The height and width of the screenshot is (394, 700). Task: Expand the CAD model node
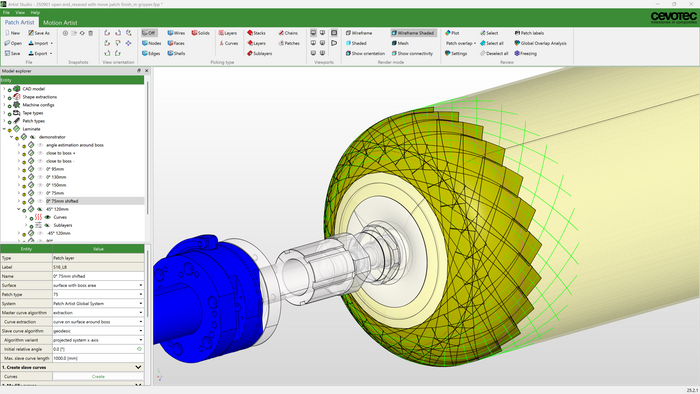click(x=4, y=89)
